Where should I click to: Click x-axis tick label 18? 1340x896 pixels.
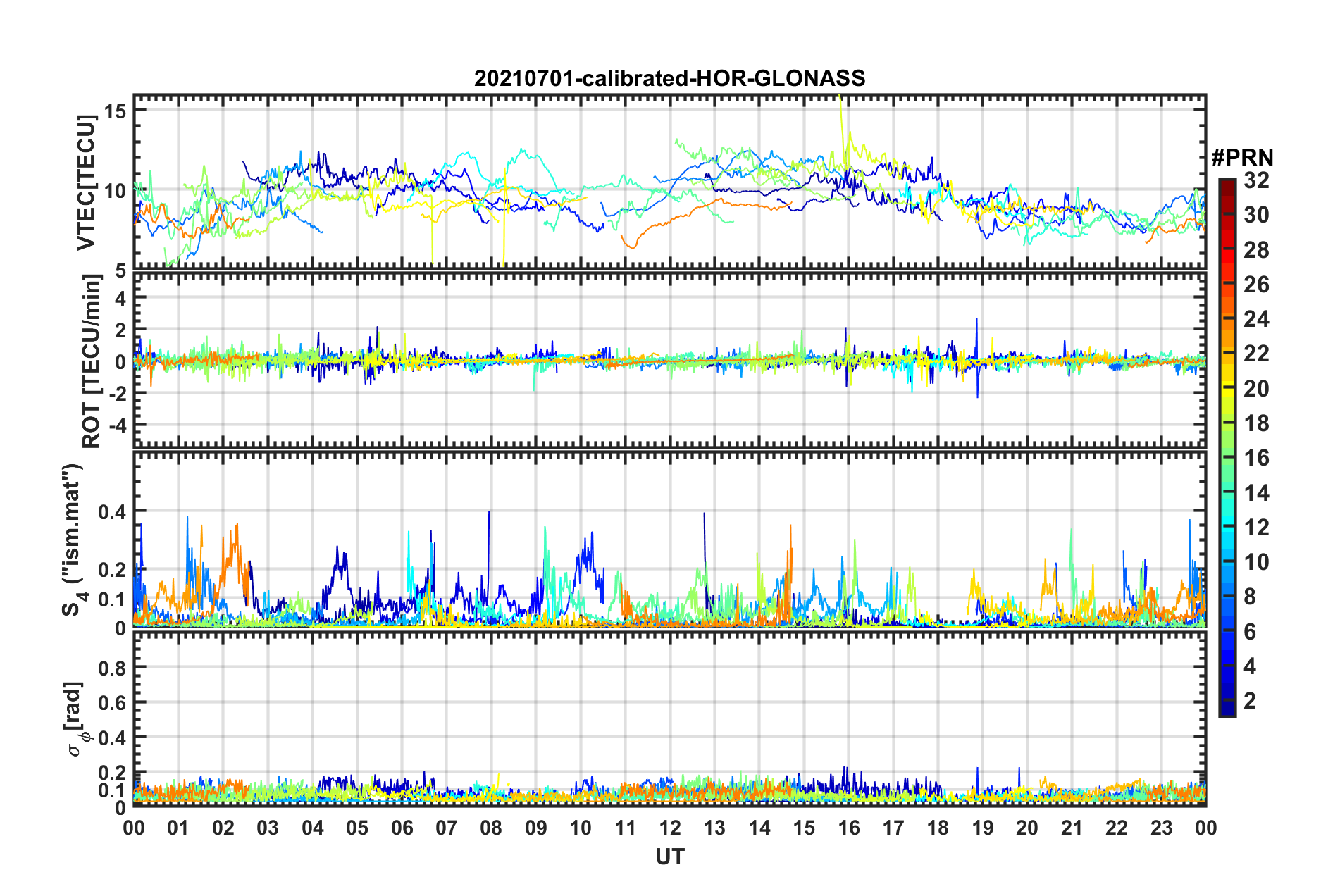(x=938, y=828)
